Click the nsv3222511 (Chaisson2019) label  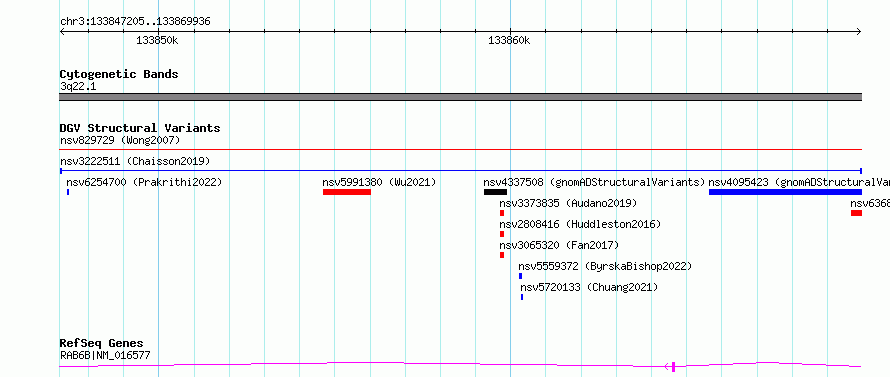(x=135, y=161)
